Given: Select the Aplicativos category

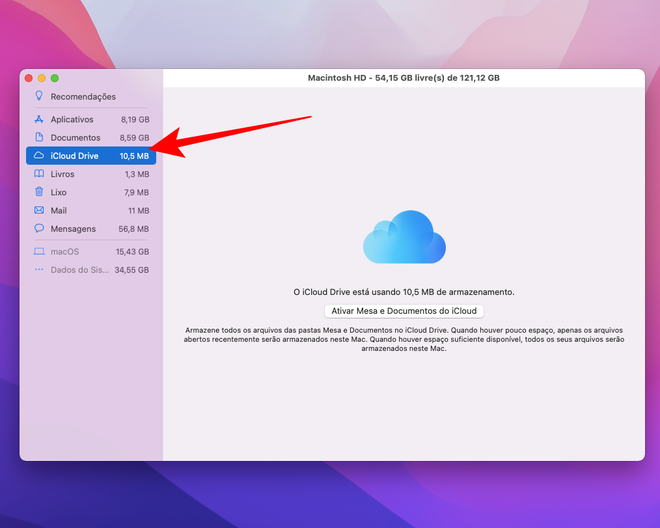Looking at the screenshot, I should coord(91,119).
